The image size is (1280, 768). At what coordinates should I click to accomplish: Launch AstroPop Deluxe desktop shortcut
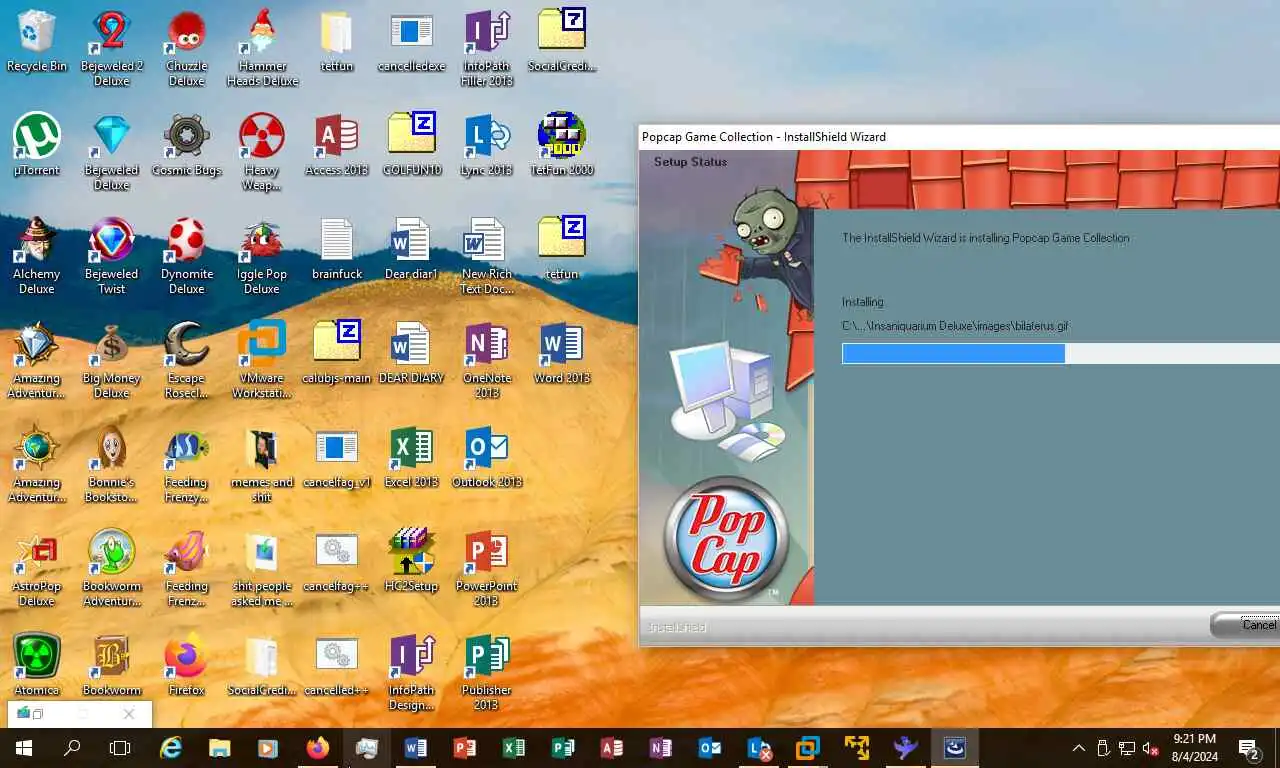click(37, 568)
